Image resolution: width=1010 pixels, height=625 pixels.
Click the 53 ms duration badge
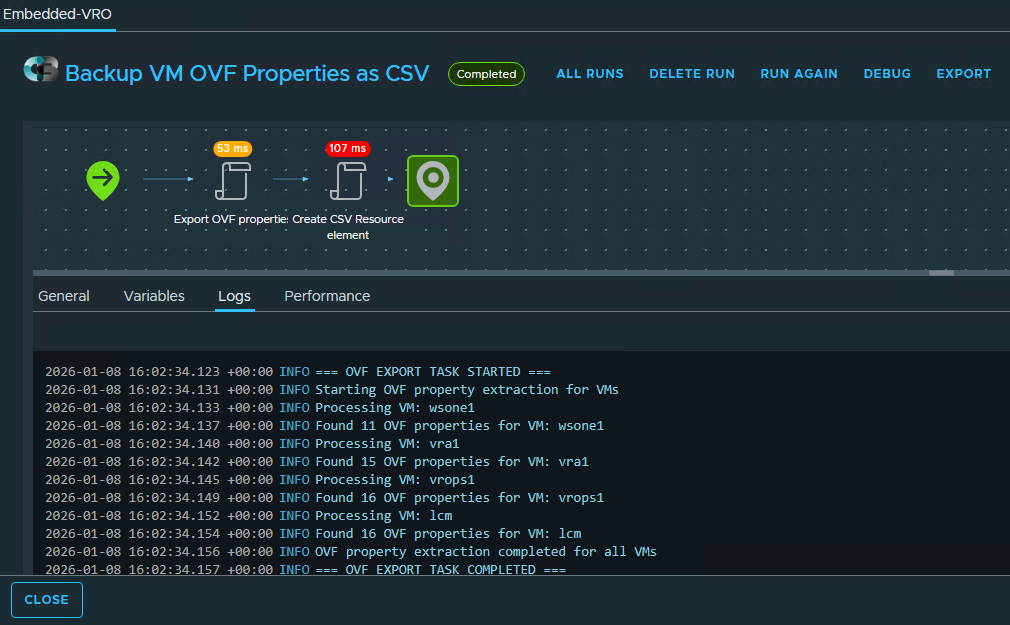coord(231,148)
